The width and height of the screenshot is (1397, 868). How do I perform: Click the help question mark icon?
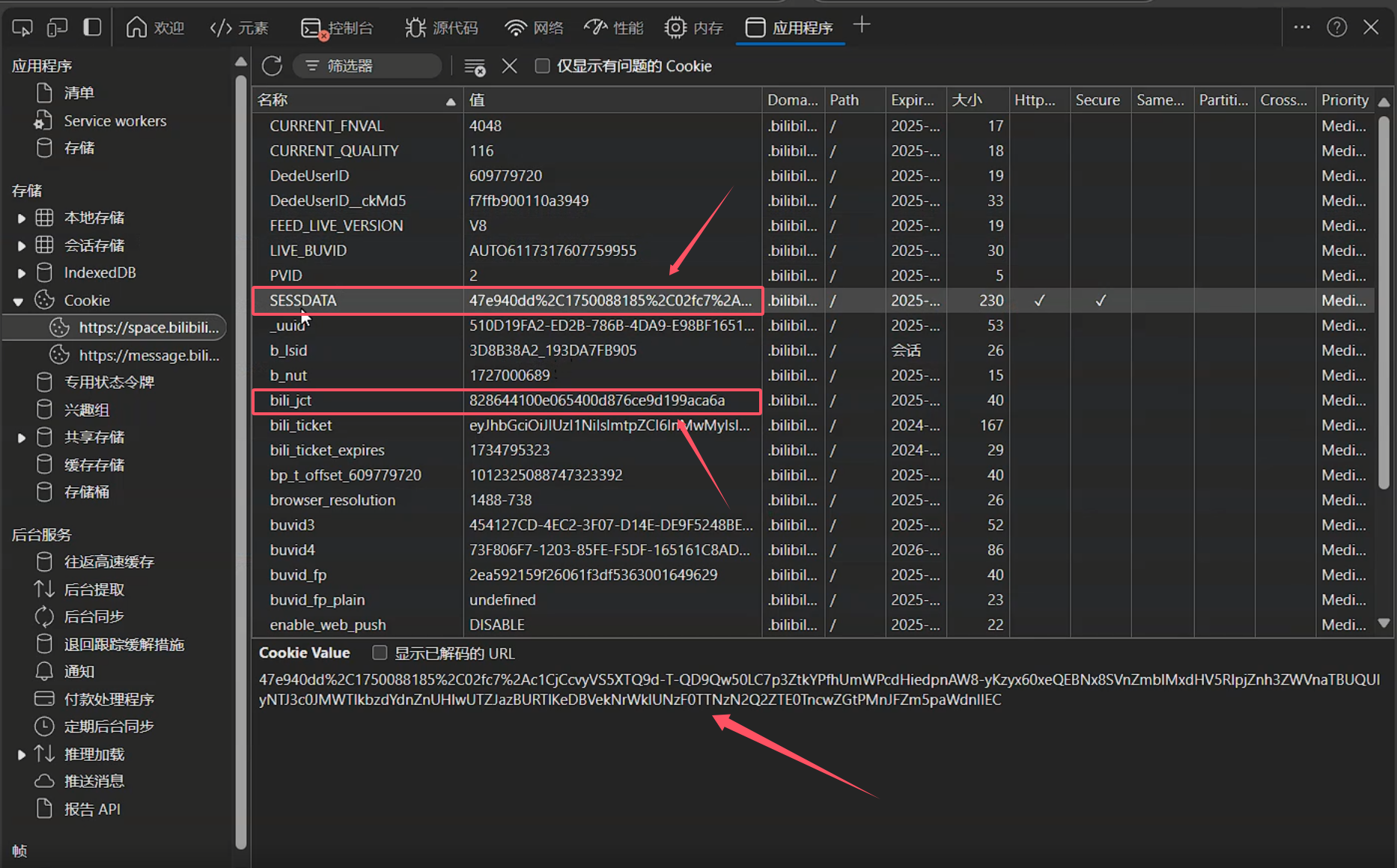coord(1337,27)
